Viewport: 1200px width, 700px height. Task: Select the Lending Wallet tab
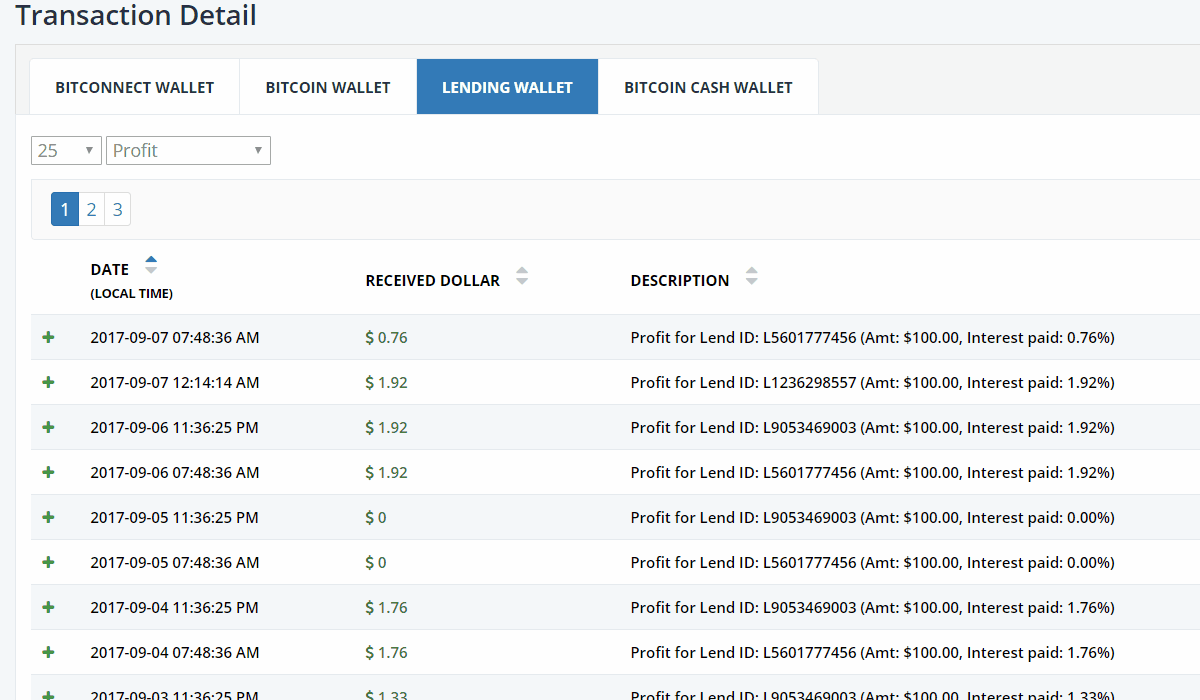(507, 87)
